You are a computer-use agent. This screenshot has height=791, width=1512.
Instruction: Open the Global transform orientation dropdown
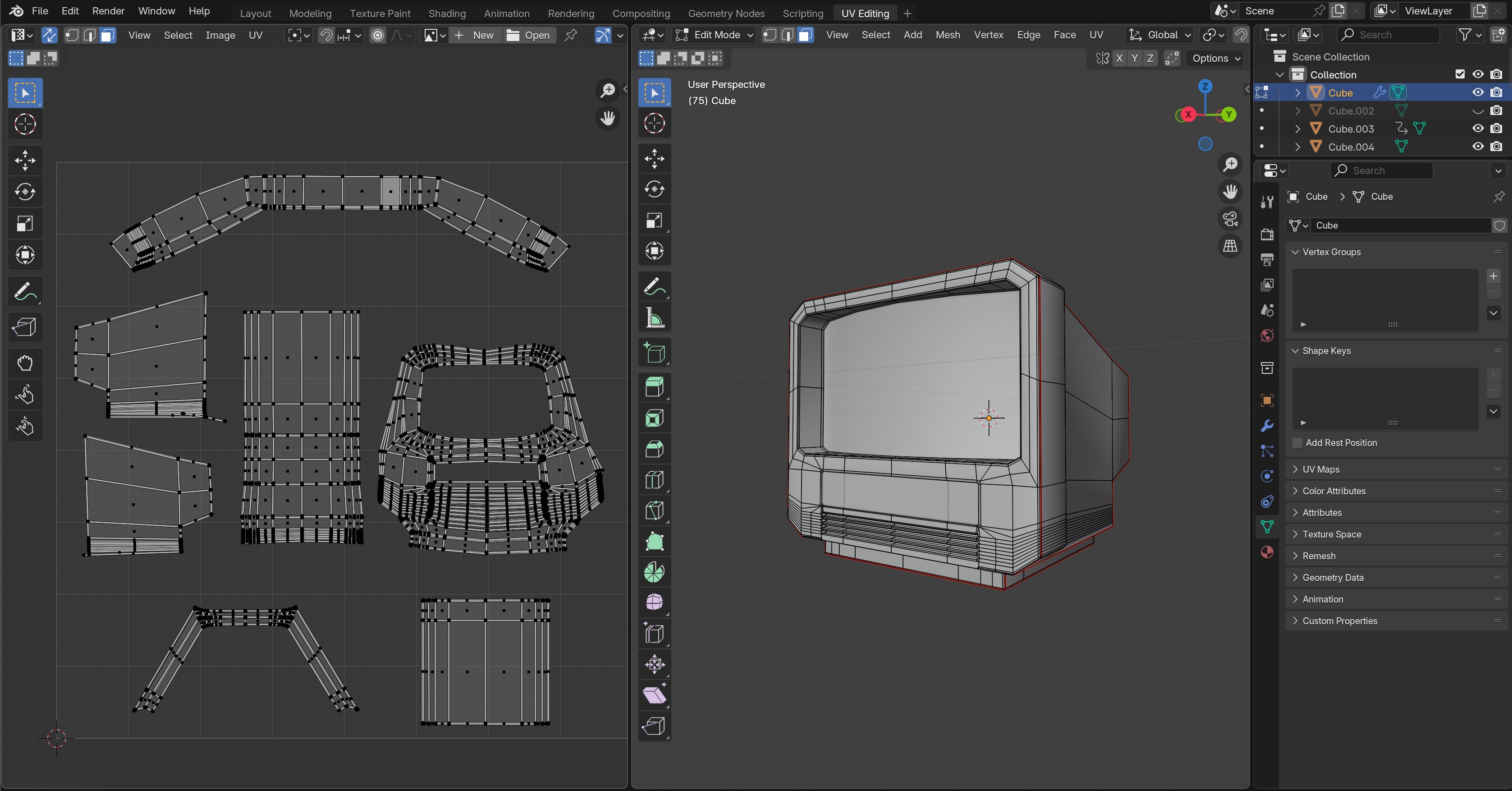[x=1160, y=35]
